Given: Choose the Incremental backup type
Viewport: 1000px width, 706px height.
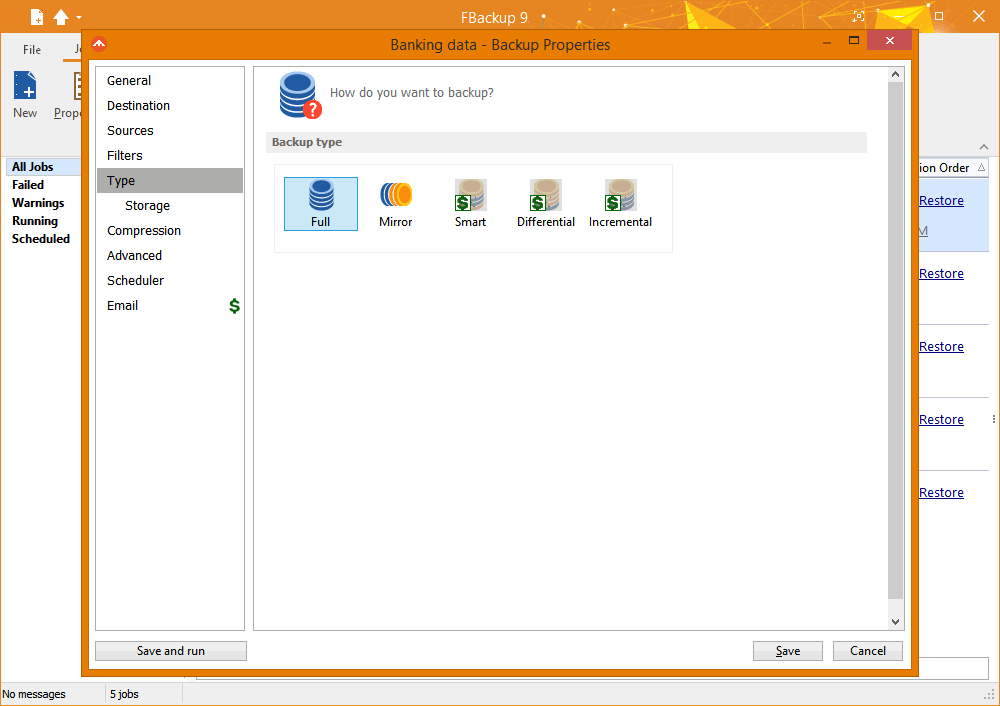Looking at the screenshot, I should point(621,203).
